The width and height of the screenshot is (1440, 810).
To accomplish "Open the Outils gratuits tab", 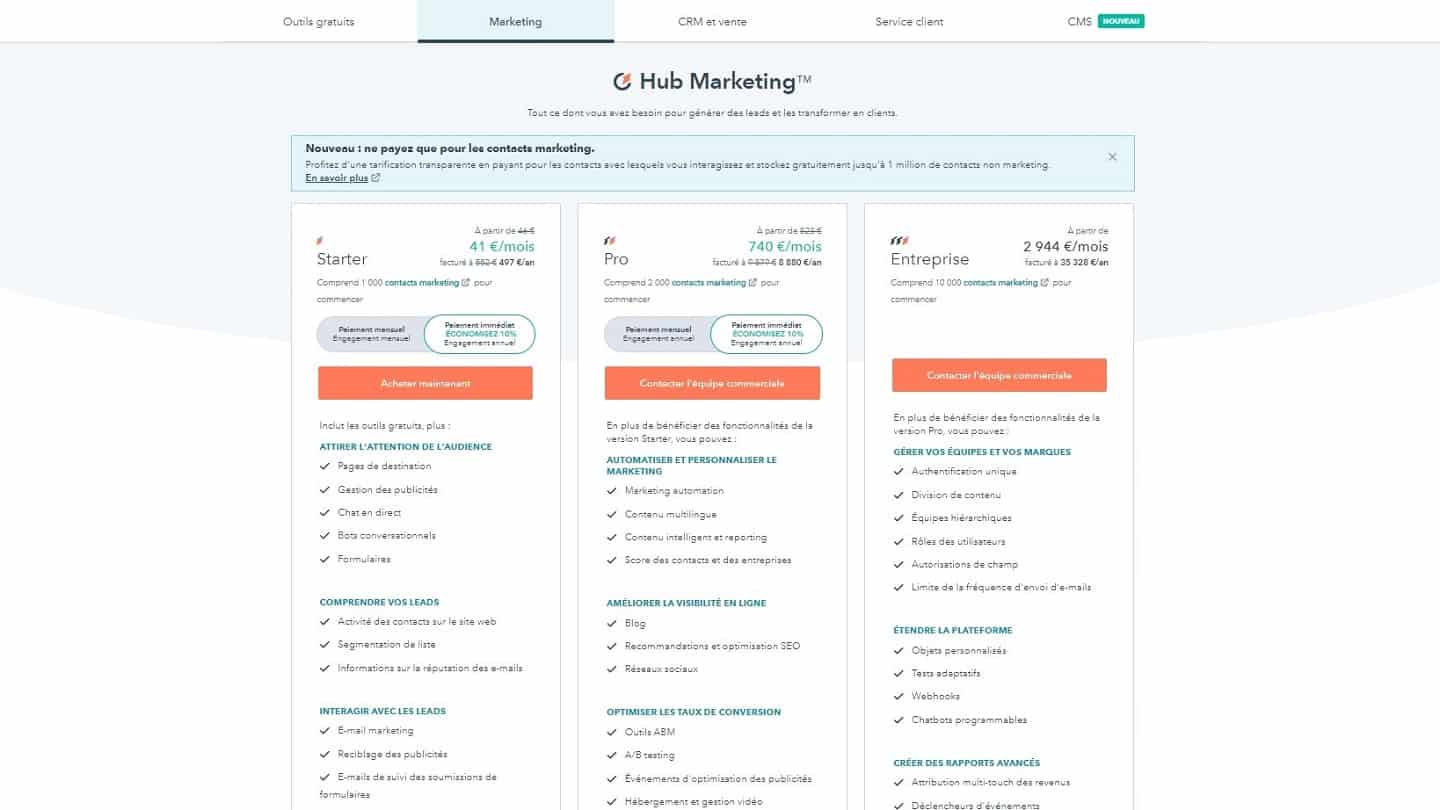I will pos(319,21).
